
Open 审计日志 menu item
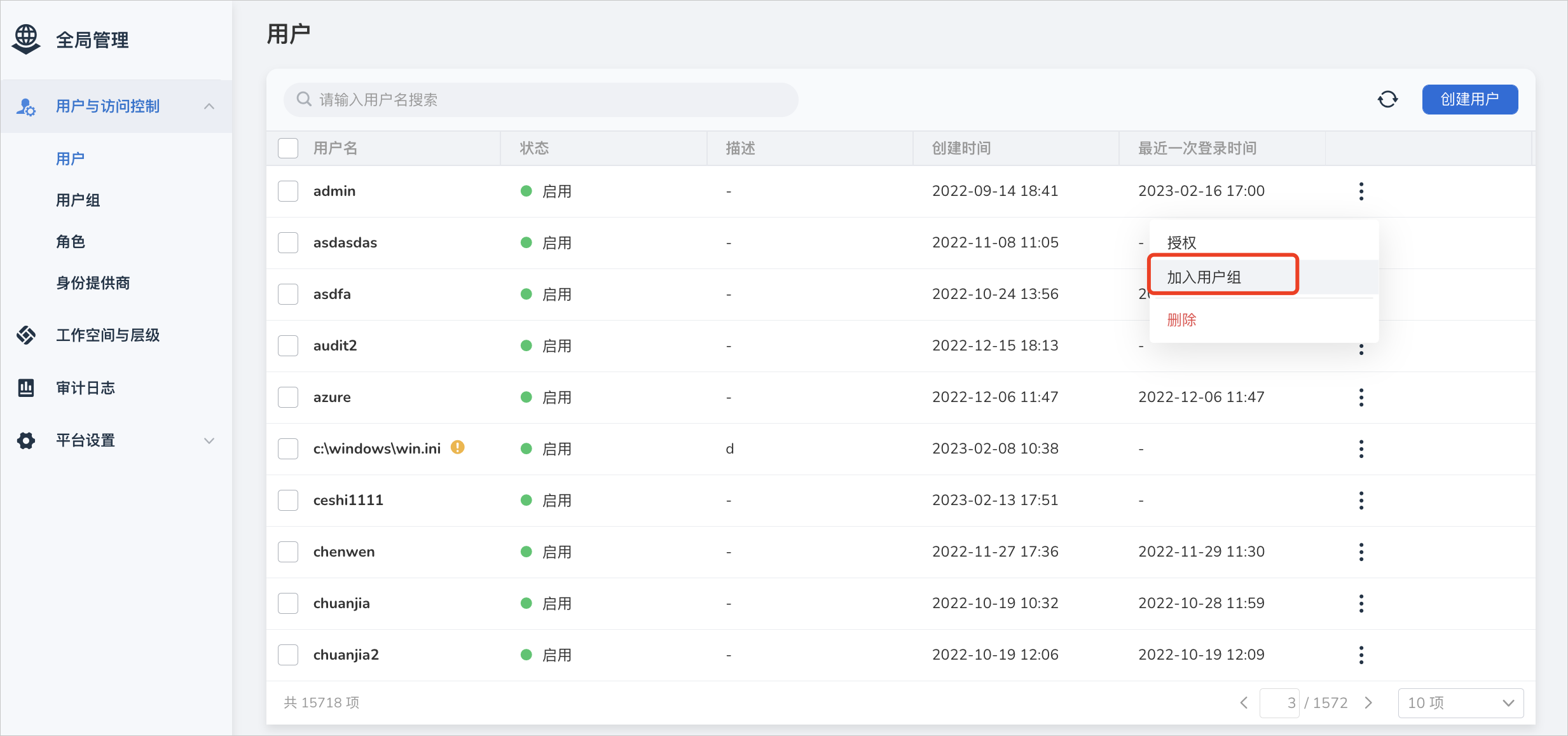point(86,387)
